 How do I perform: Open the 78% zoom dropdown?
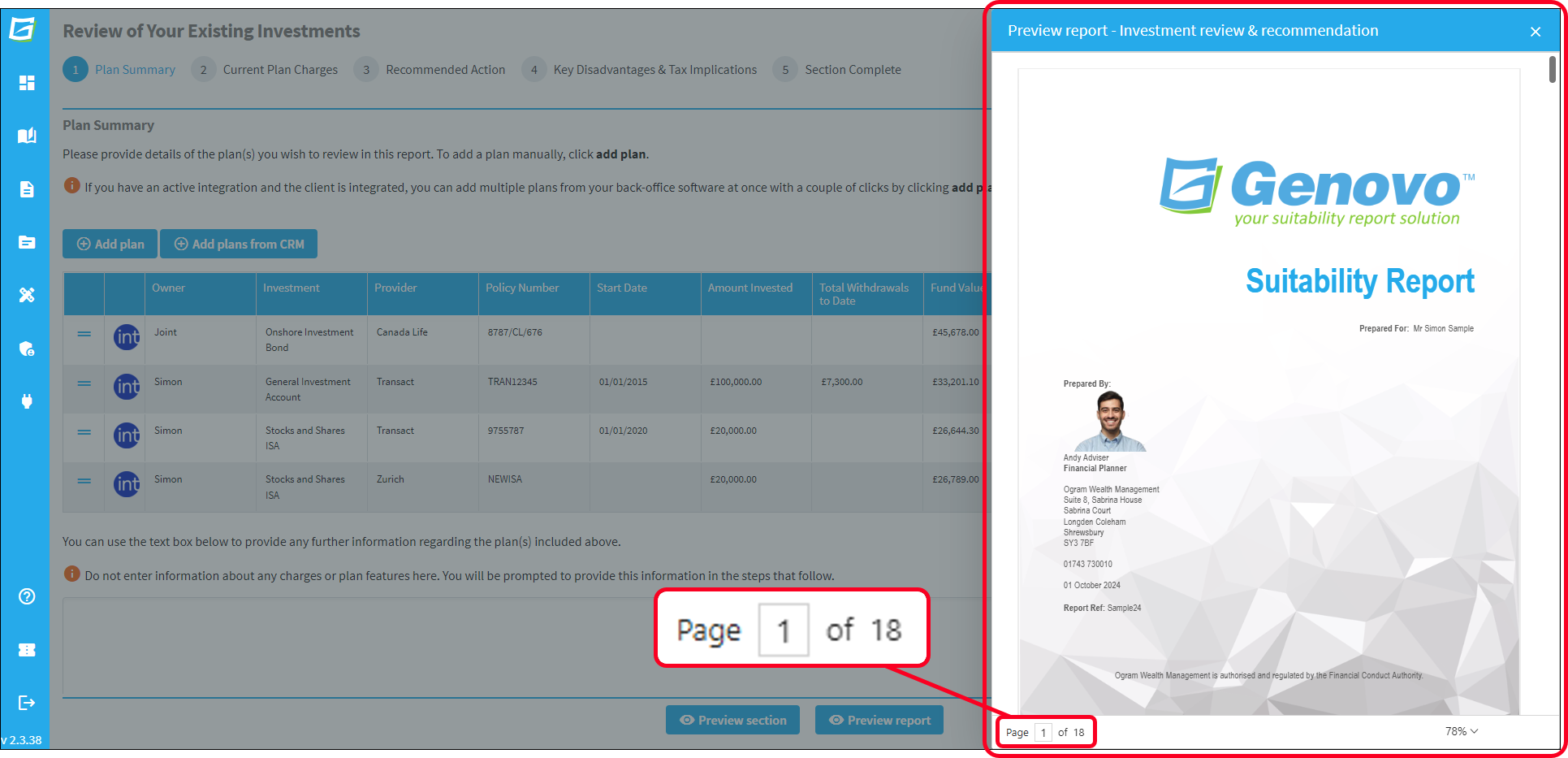[1462, 731]
